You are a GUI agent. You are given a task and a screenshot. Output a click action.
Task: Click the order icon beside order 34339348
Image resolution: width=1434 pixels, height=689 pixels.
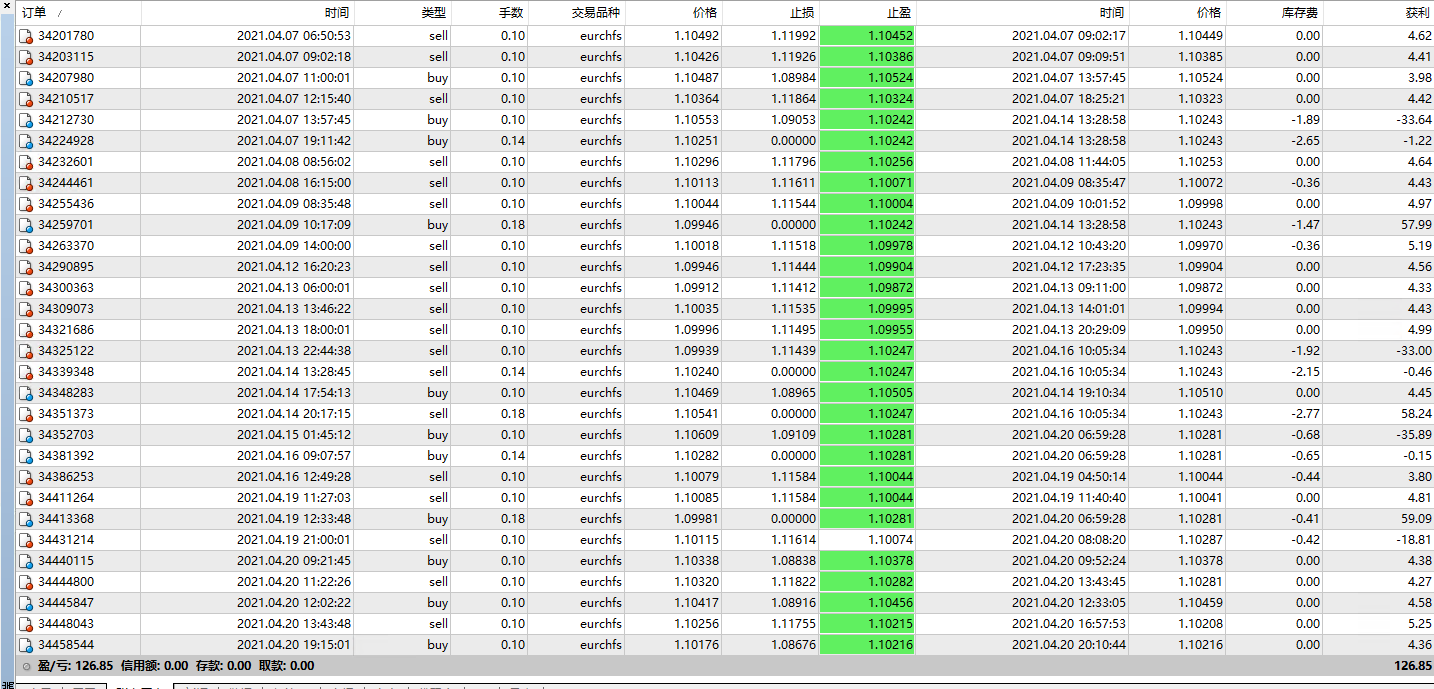coord(26,372)
